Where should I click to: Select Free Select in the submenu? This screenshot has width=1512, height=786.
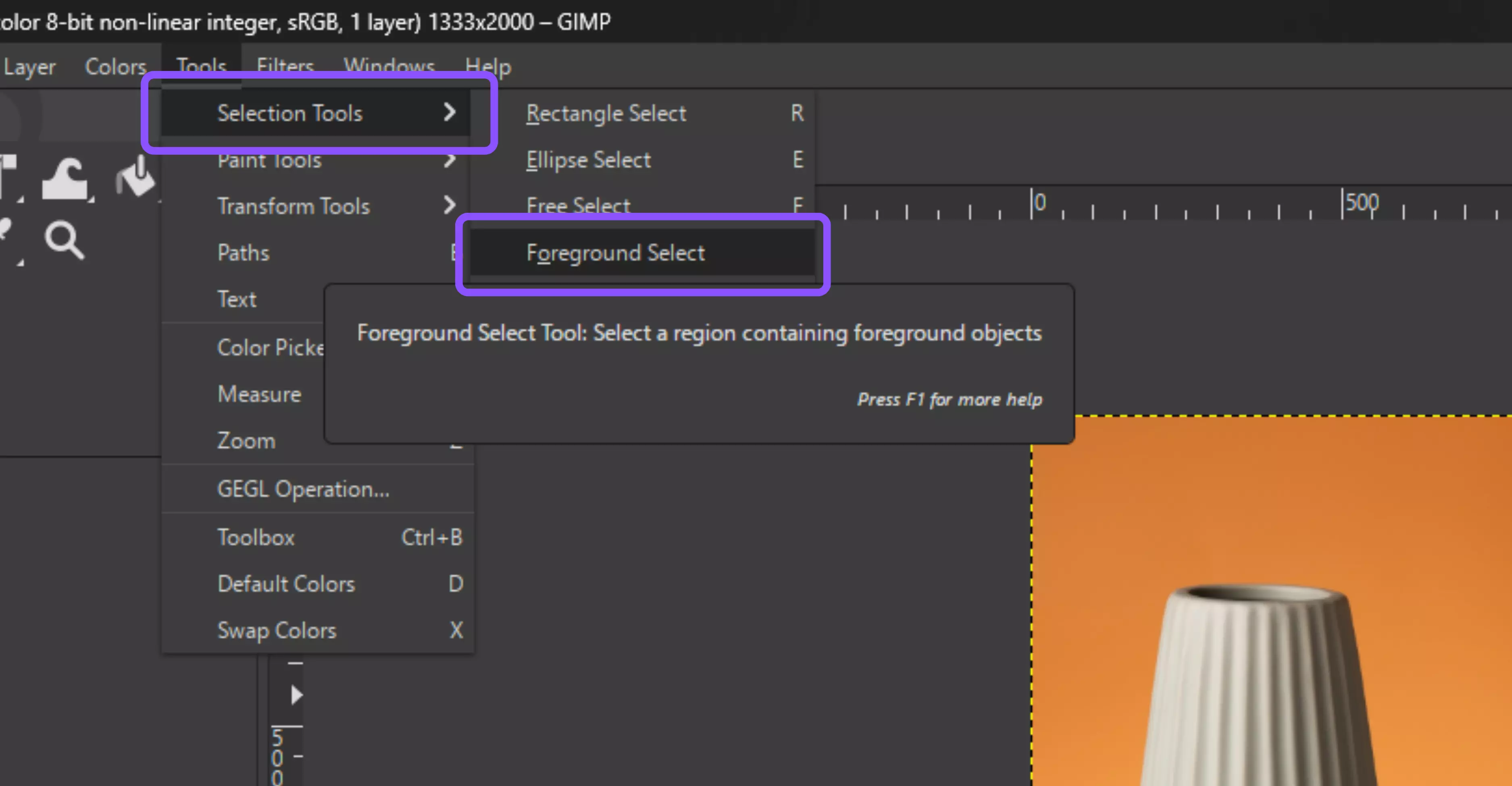pos(578,205)
